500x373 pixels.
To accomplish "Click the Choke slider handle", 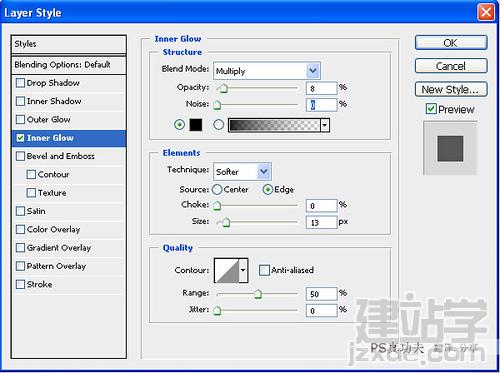I will pyautogui.click(x=217, y=206).
